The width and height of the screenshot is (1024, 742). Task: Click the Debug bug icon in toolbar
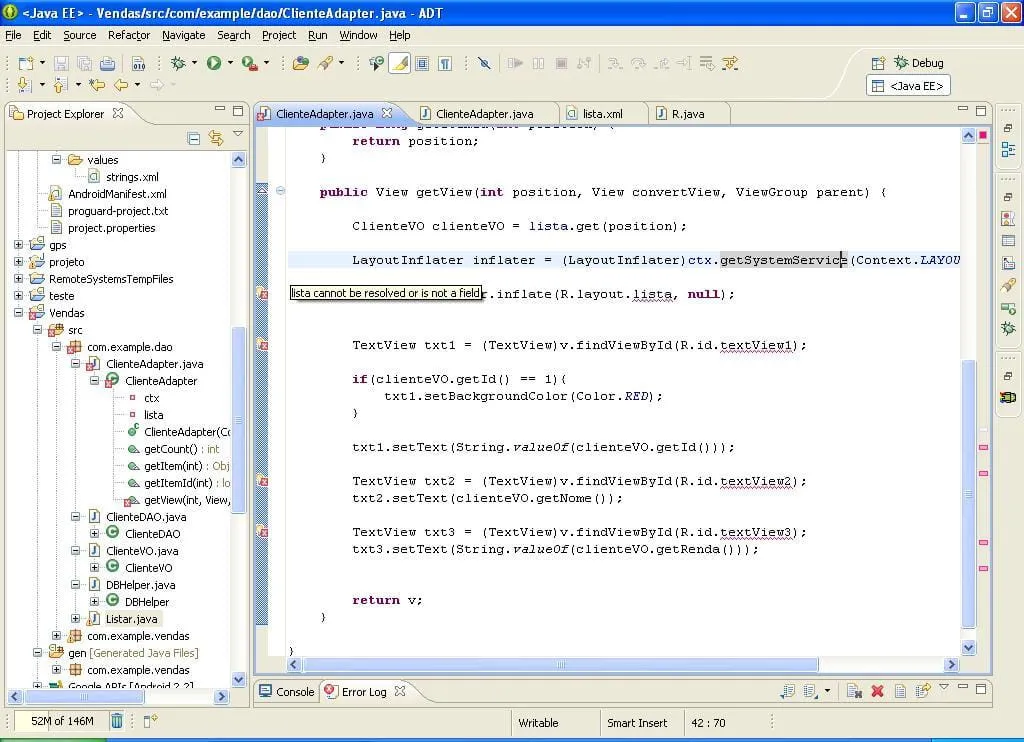point(179,63)
